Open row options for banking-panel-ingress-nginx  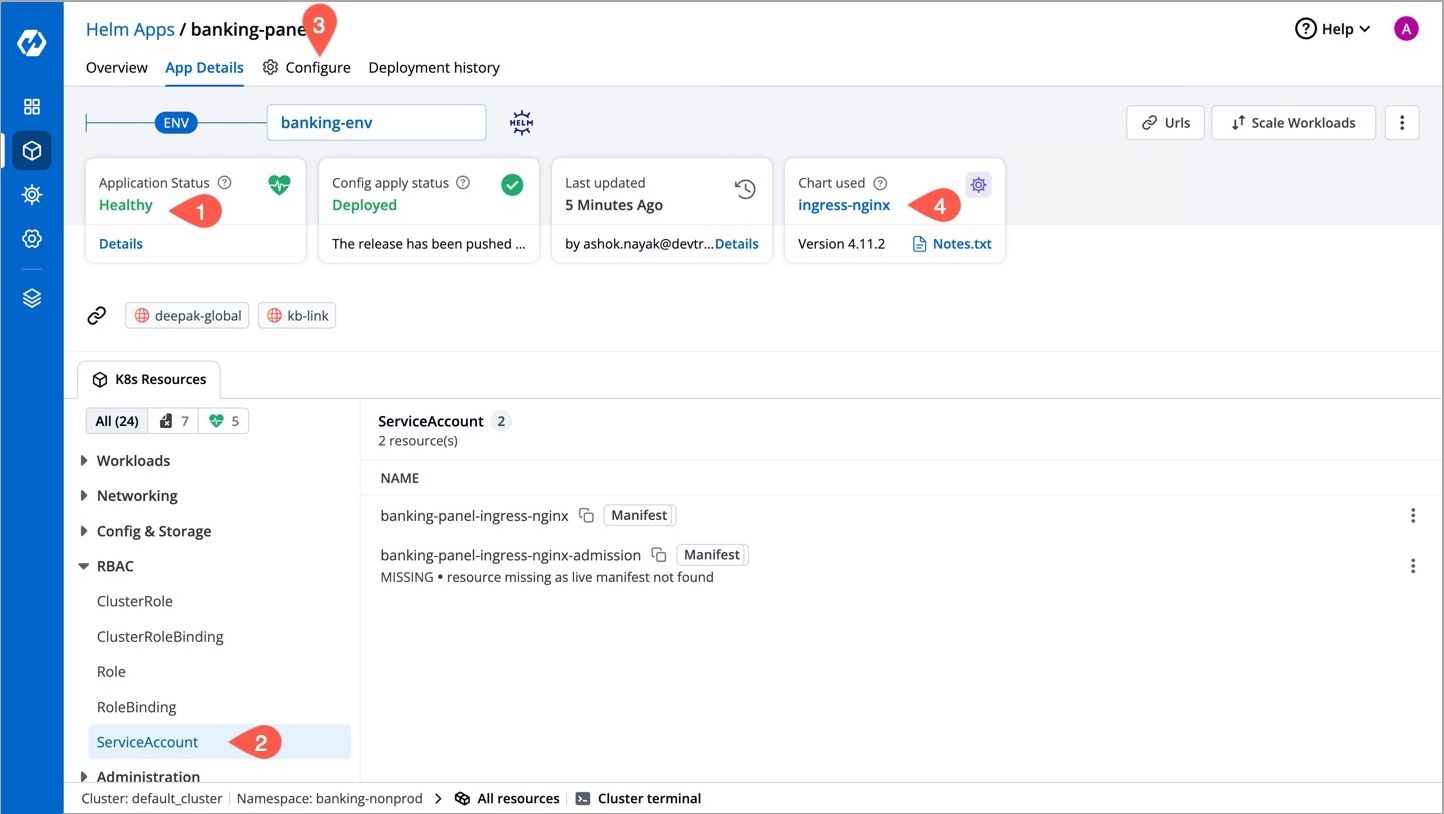(1412, 516)
